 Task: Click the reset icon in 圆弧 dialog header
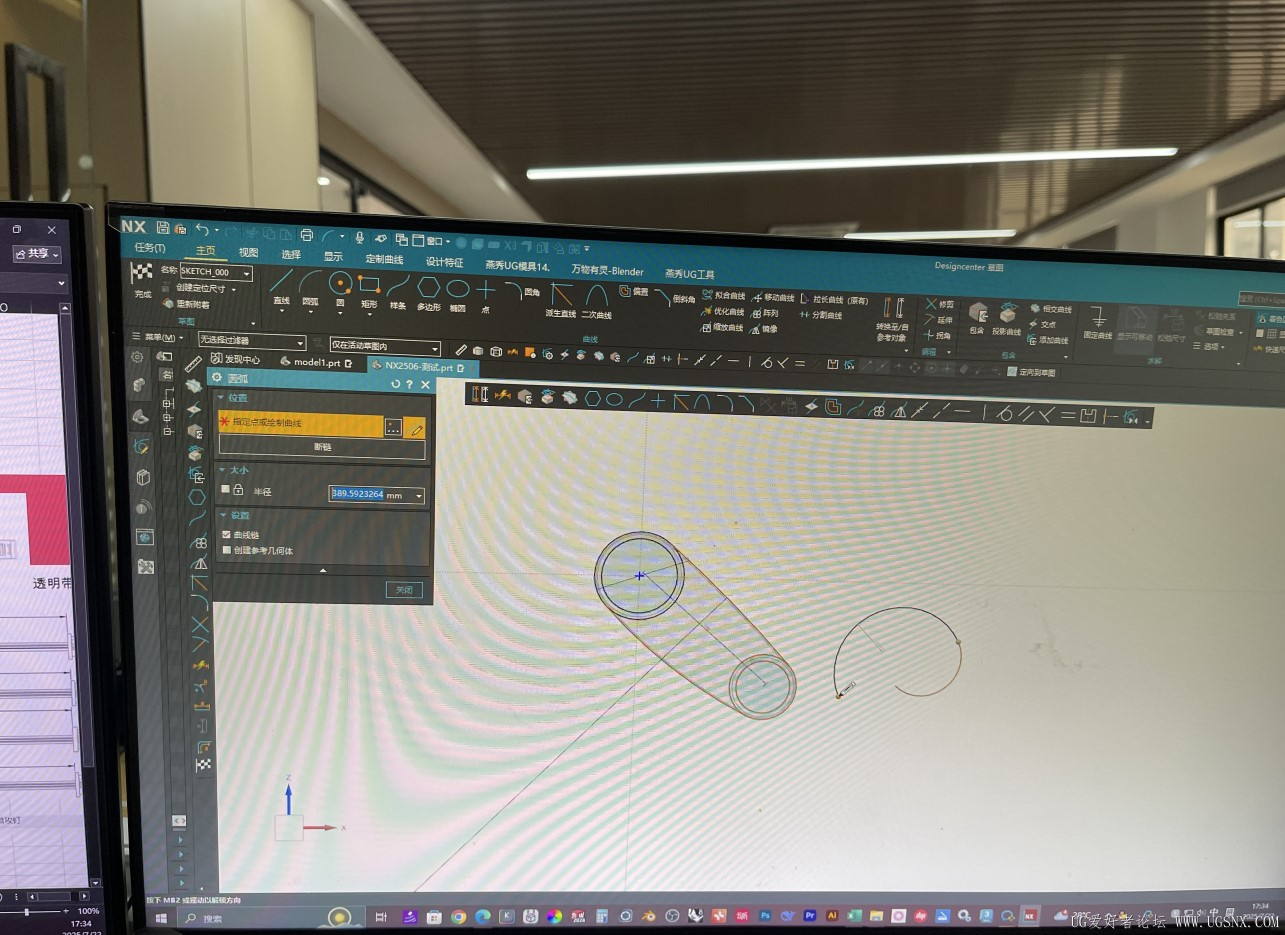pos(395,384)
